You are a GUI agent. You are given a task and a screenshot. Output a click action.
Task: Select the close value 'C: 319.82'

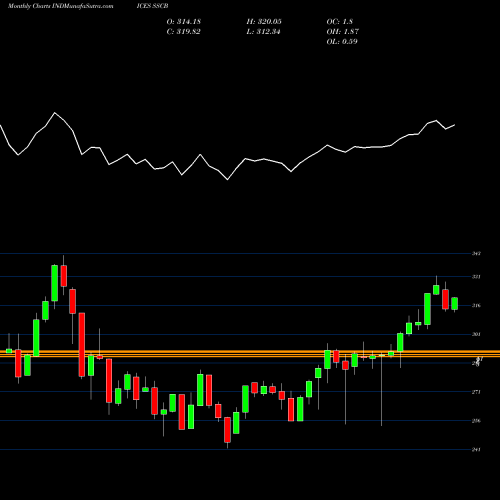click(184, 32)
